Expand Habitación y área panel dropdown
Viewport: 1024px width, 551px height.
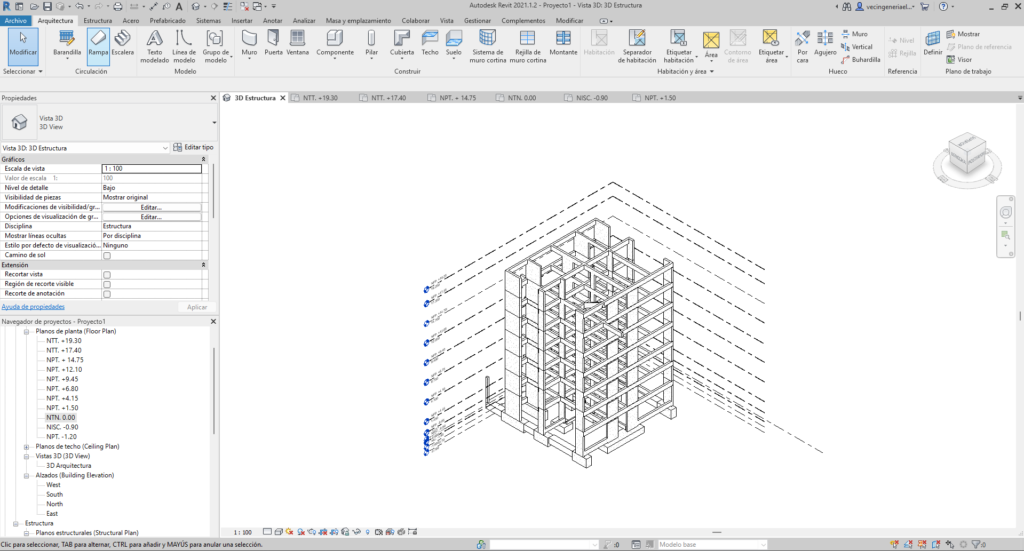685,71
